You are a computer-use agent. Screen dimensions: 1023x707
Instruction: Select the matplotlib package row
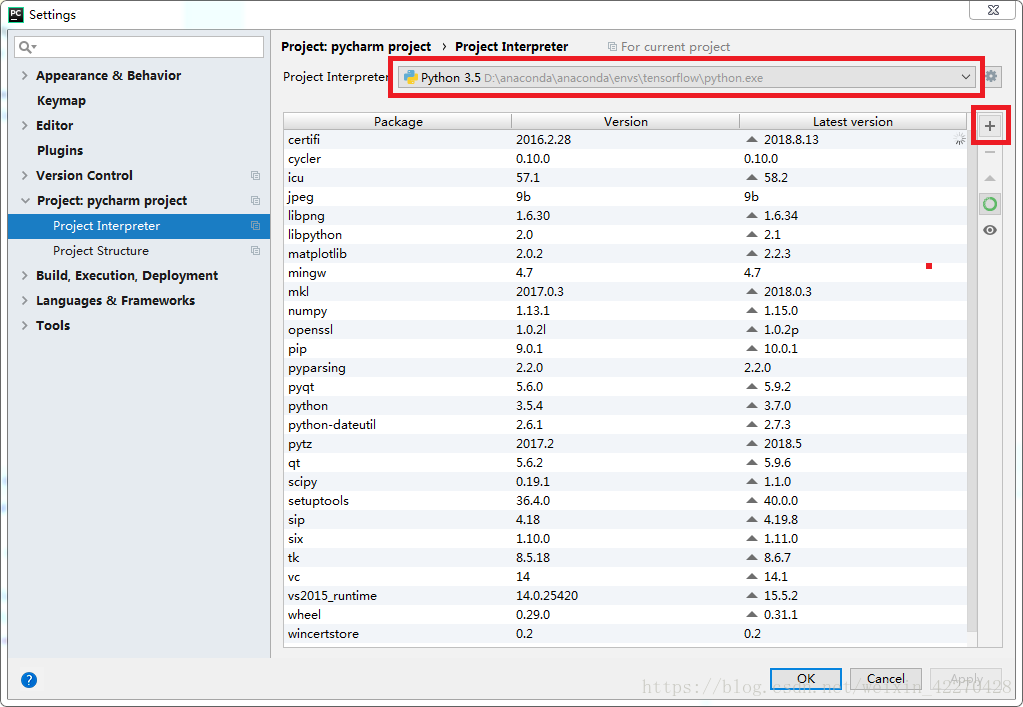coord(626,253)
